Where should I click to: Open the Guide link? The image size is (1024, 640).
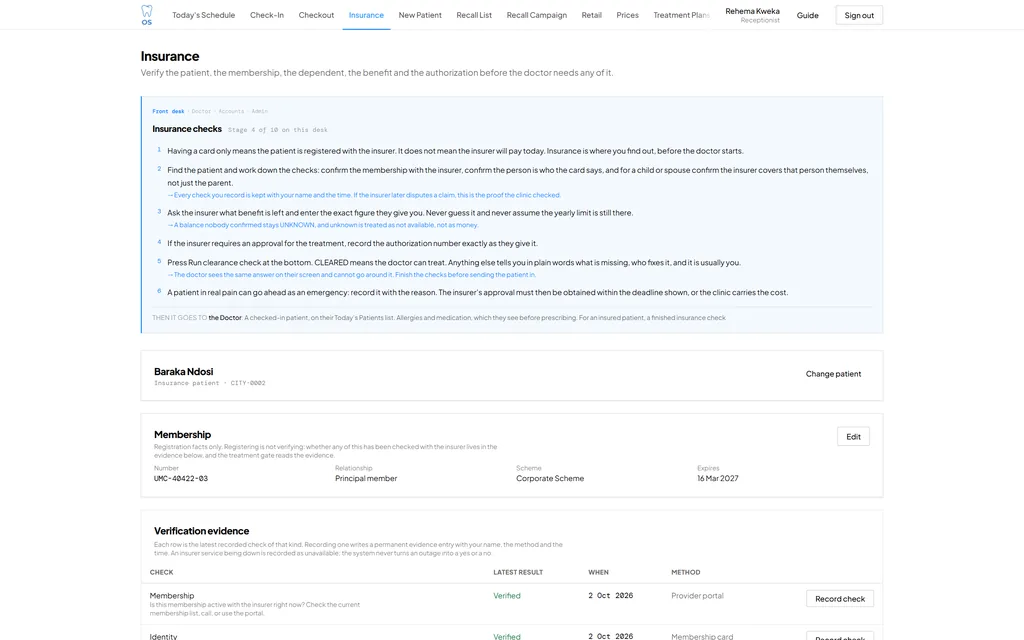(x=807, y=15)
